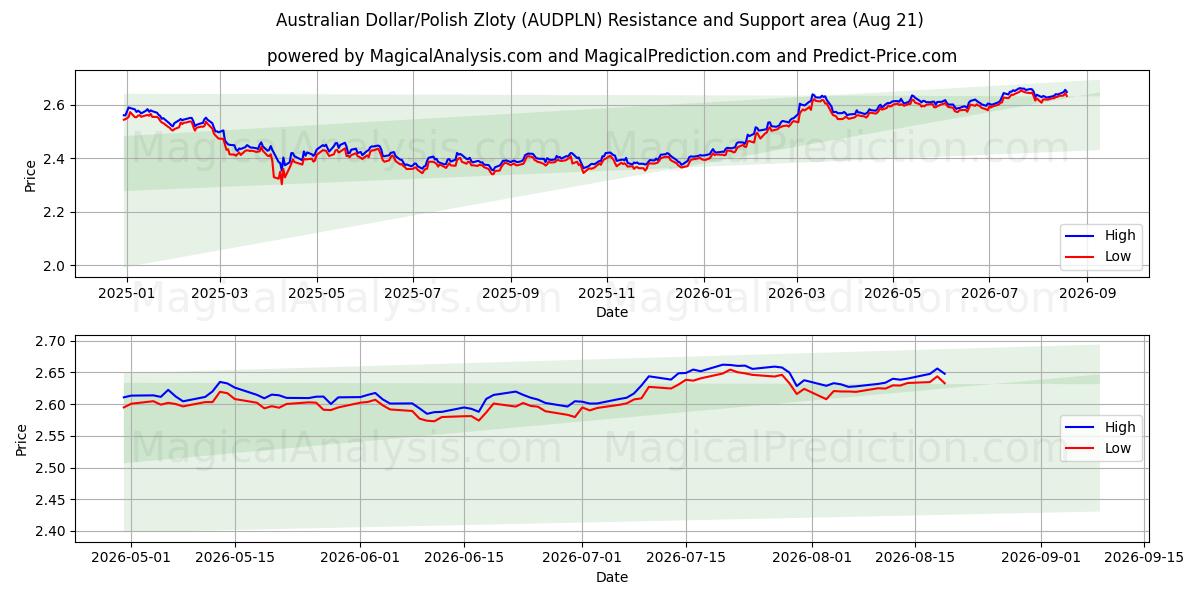This screenshot has width=1200, height=600.
Task: Click the 2025-09 tick label on upper axis
Action: [511, 294]
